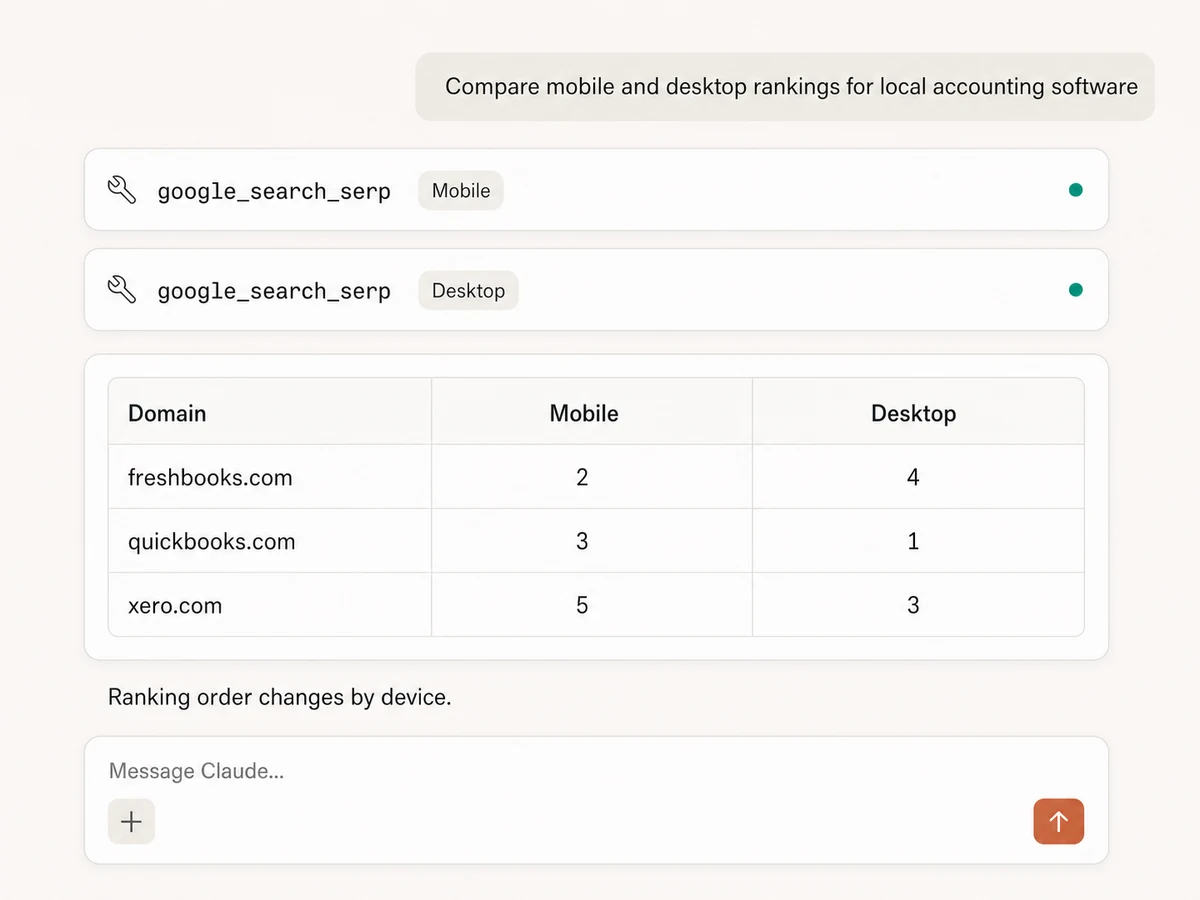Click the green status dot on the Desktop row

point(1076,290)
